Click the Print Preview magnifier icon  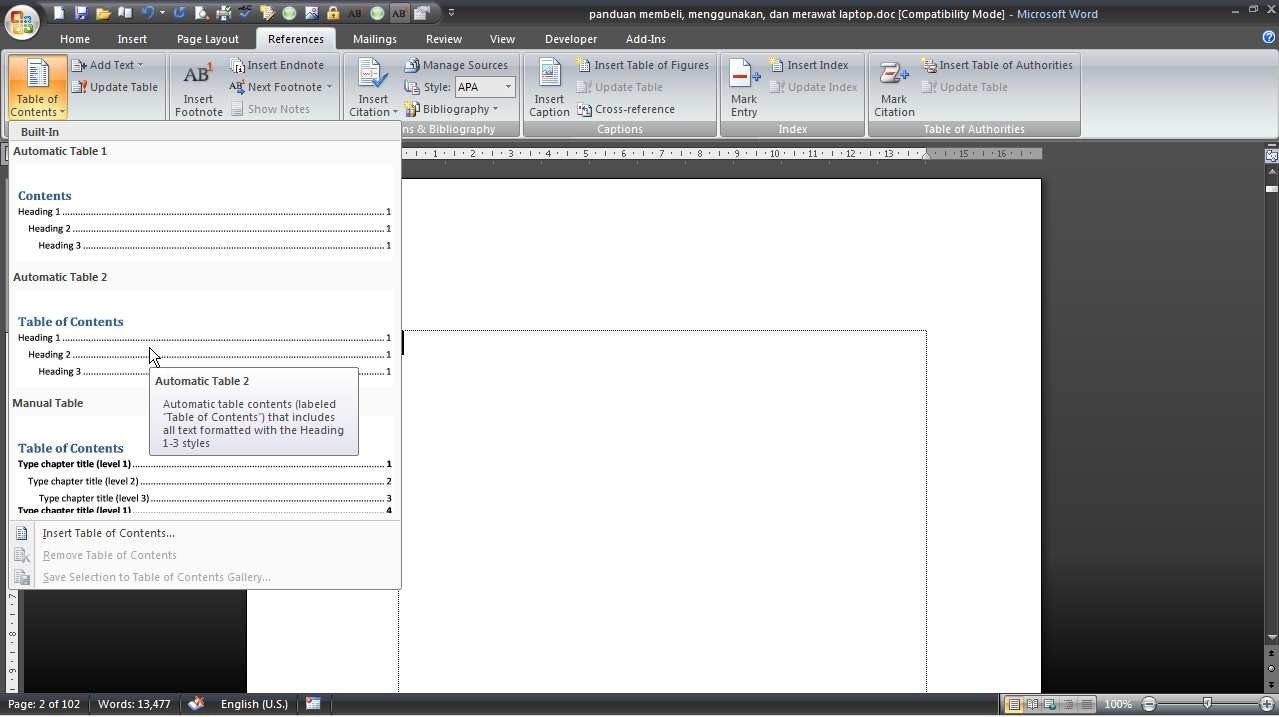(x=202, y=13)
